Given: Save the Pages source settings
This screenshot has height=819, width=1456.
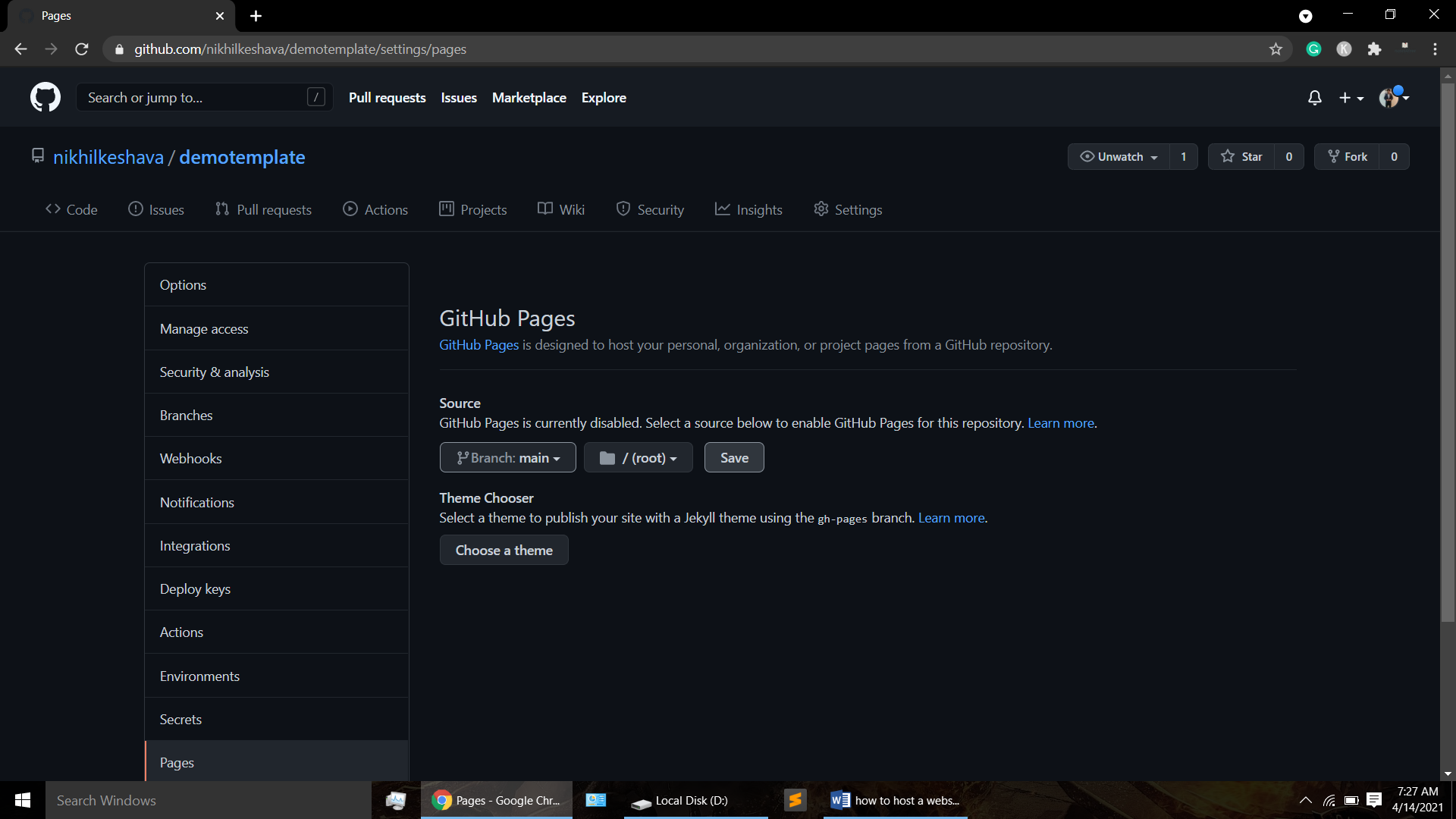Looking at the screenshot, I should (x=734, y=457).
